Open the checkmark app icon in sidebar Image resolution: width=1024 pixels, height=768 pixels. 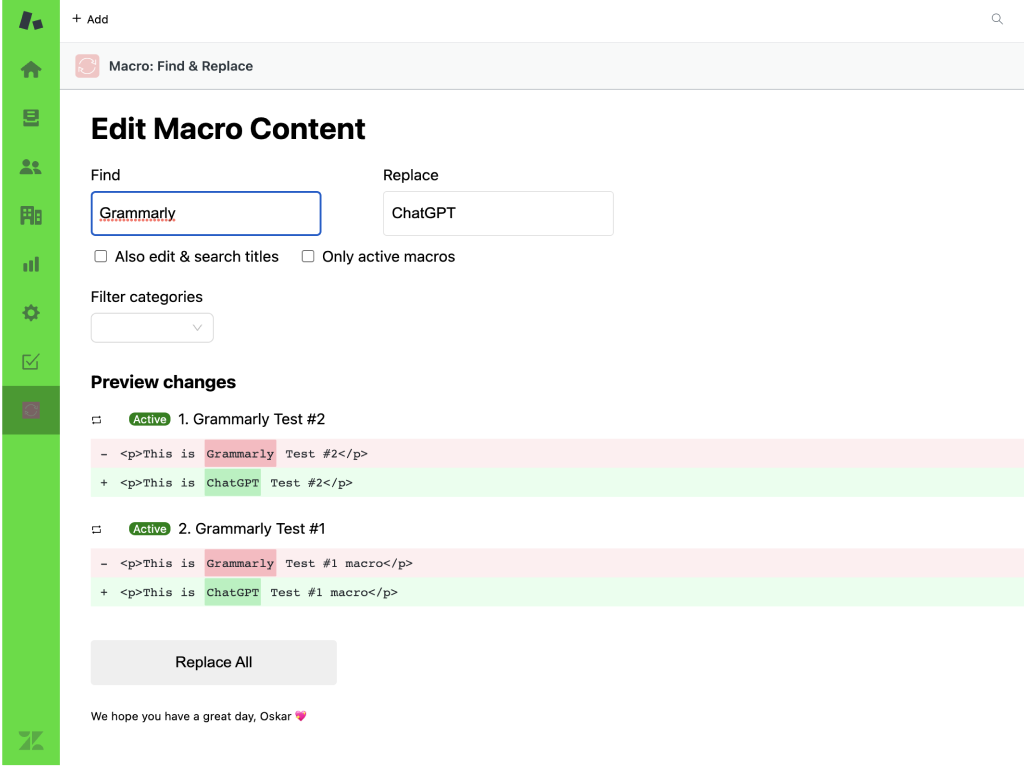click(31, 362)
